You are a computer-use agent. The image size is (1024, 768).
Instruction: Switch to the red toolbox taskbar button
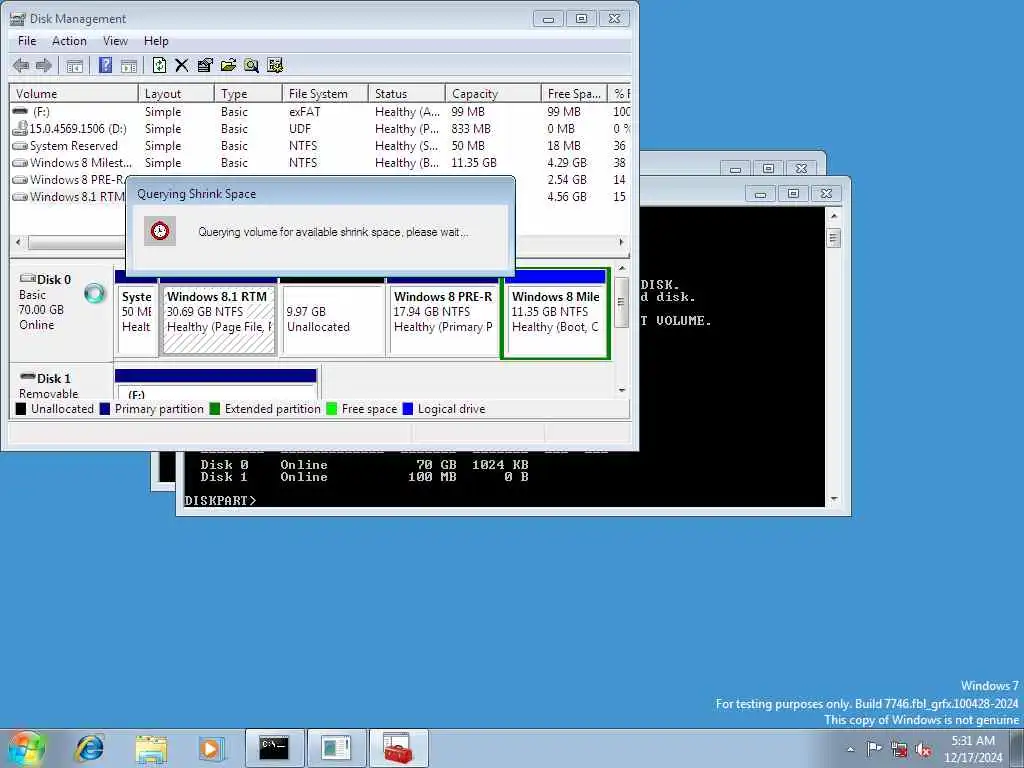click(398, 748)
